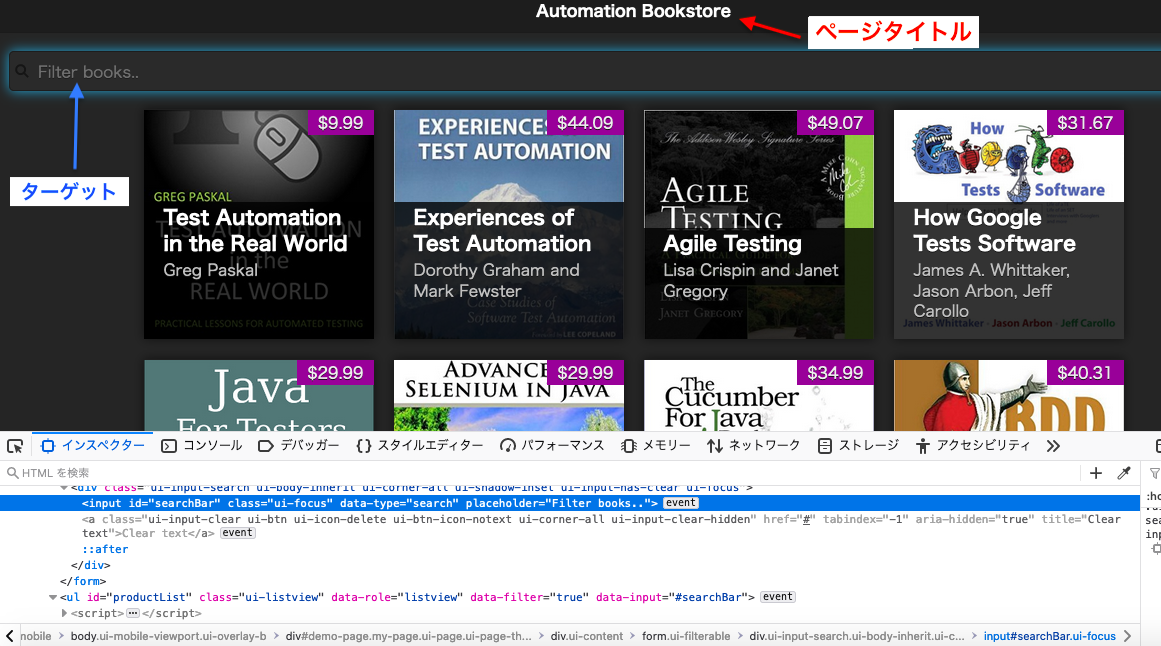Click event badge after Clear text anchor
The height and width of the screenshot is (646, 1161).
tap(238, 533)
